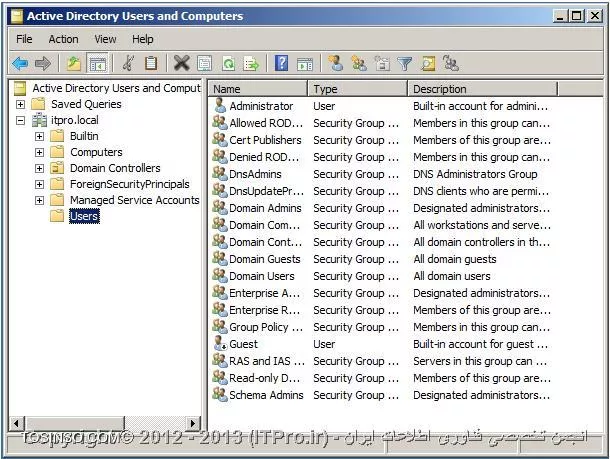This screenshot has width=610, height=459.
Task: Click the Export List toolbar icon
Action: pyautogui.click(x=251, y=63)
